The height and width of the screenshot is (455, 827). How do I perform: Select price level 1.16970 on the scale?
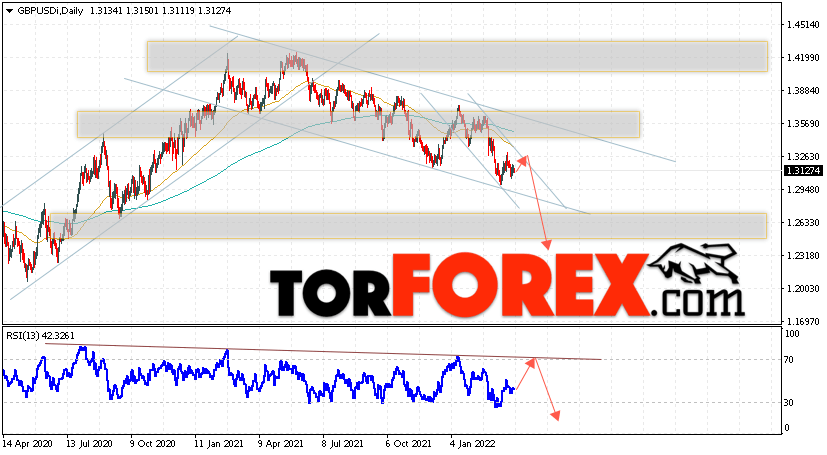pyautogui.click(x=803, y=321)
